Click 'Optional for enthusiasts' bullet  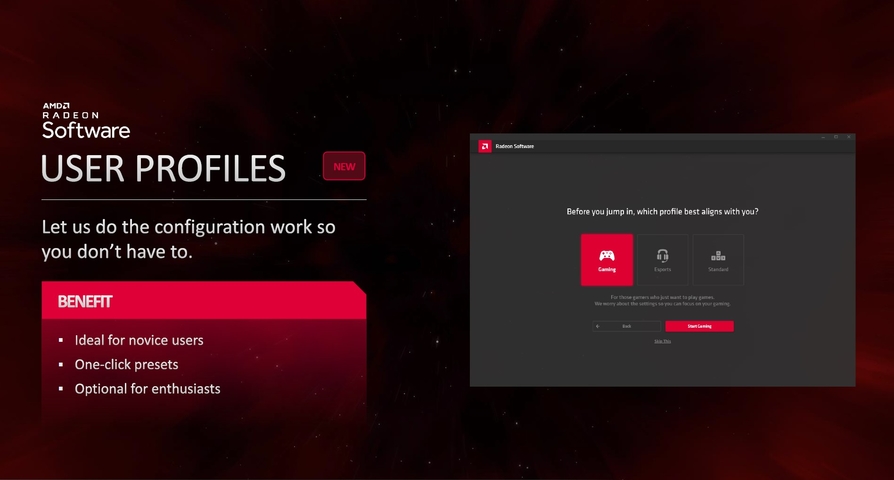(148, 389)
